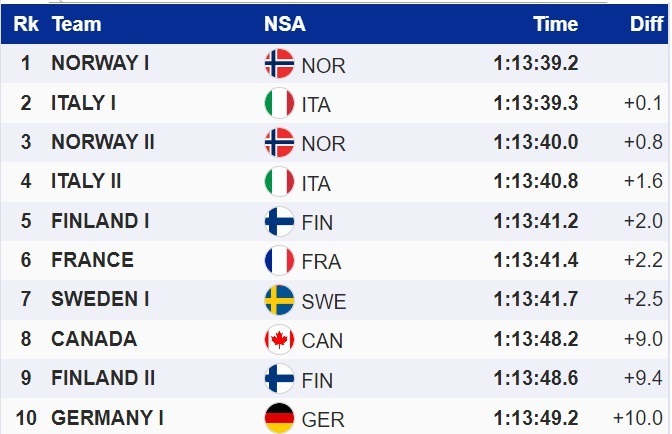Screen dimensions: 672x434
Task: Sort results by Time column header
Action: click(x=555, y=24)
